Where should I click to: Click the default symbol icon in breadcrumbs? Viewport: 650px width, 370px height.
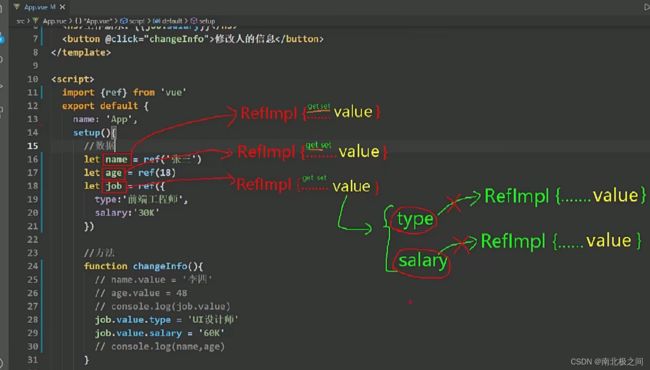point(157,21)
